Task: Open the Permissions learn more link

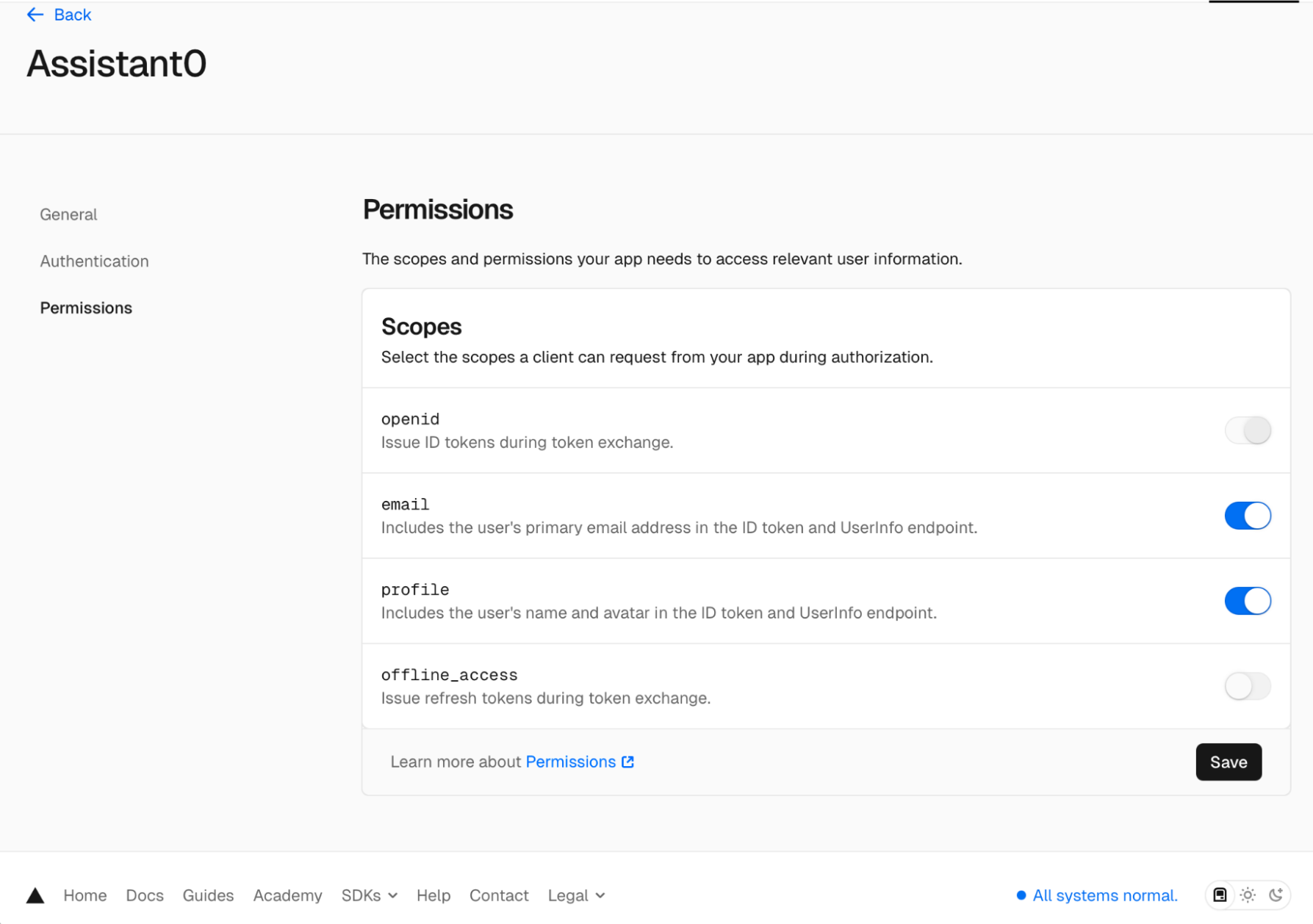Action: 570,762
